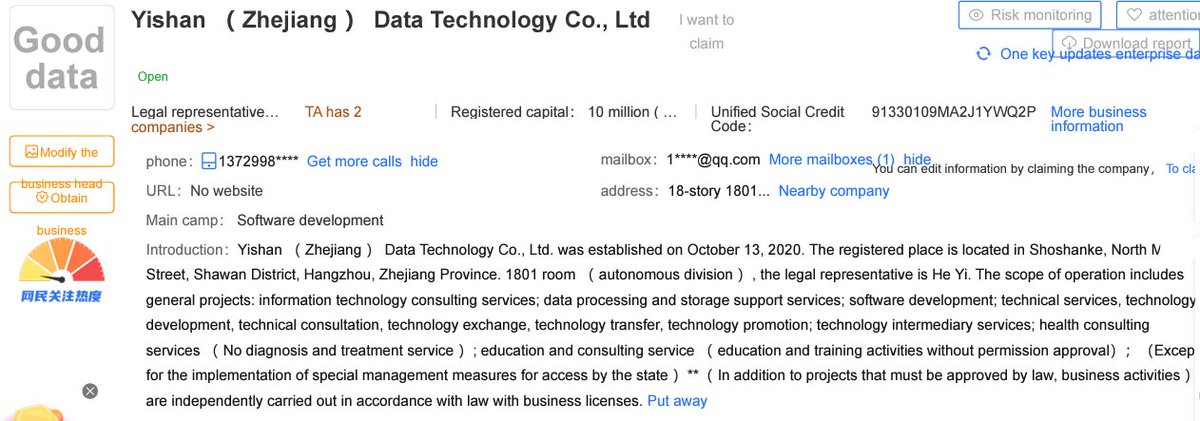This screenshot has width=1200, height=421.
Task: Collapse introduction with Put away
Action: coord(677,400)
